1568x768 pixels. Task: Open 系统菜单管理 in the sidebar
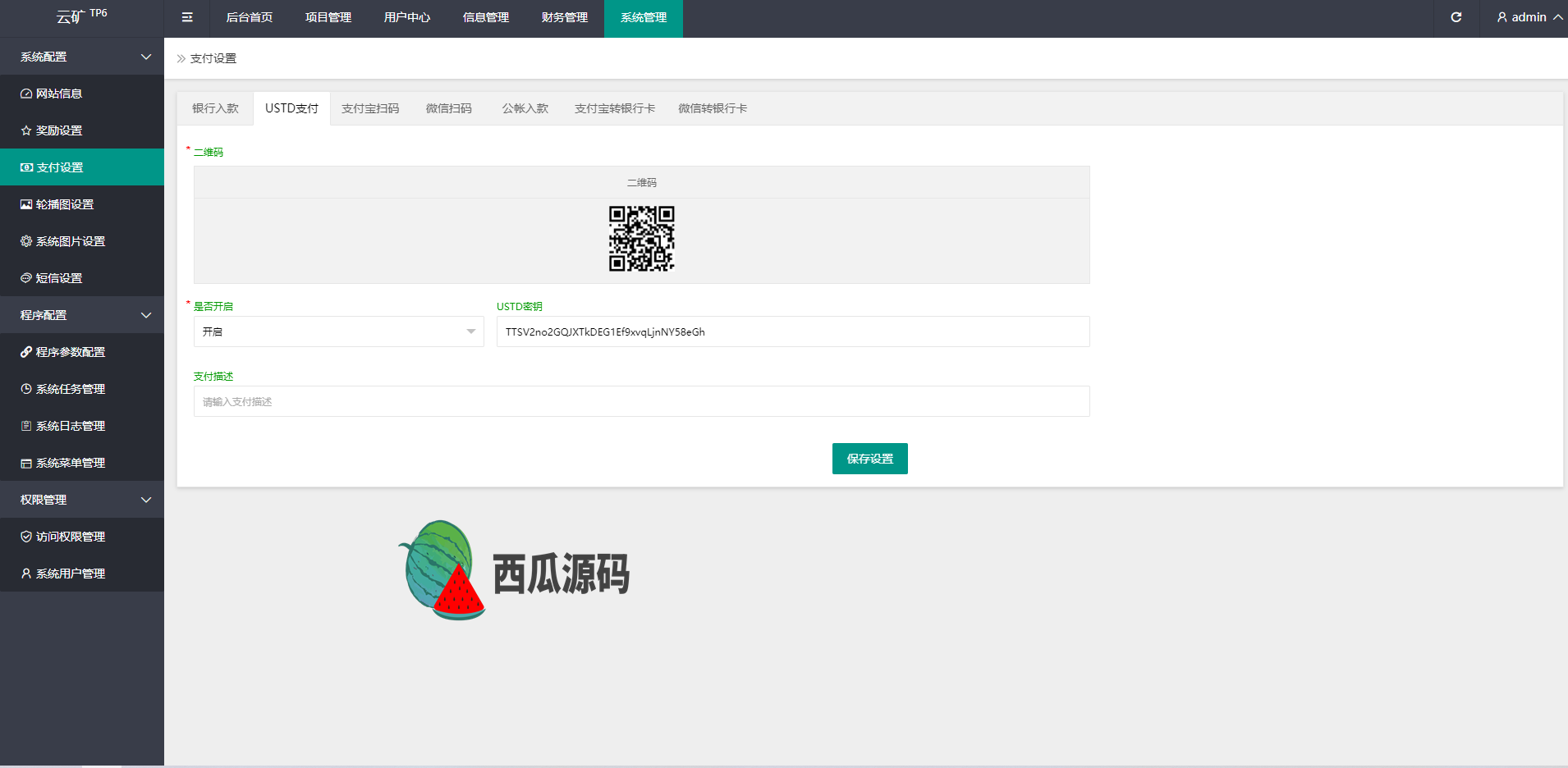tap(82, 463)
